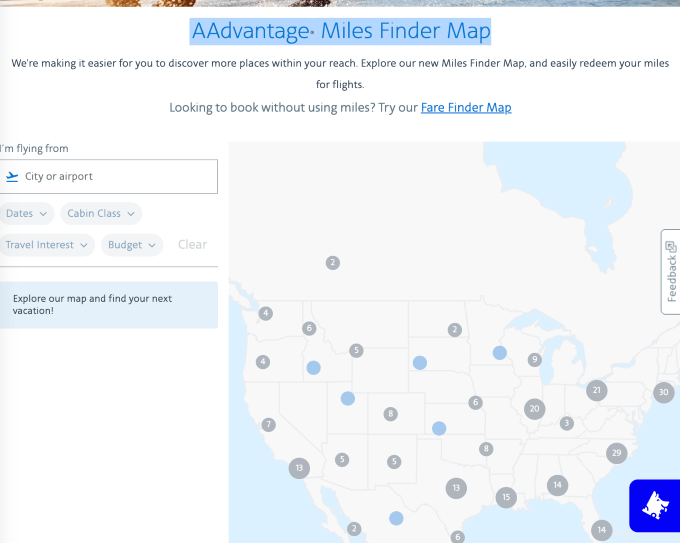The width and height of the screenshot is (680, 543).
Task: Click the cluster marker labeled 29
Action: [616, 453]
